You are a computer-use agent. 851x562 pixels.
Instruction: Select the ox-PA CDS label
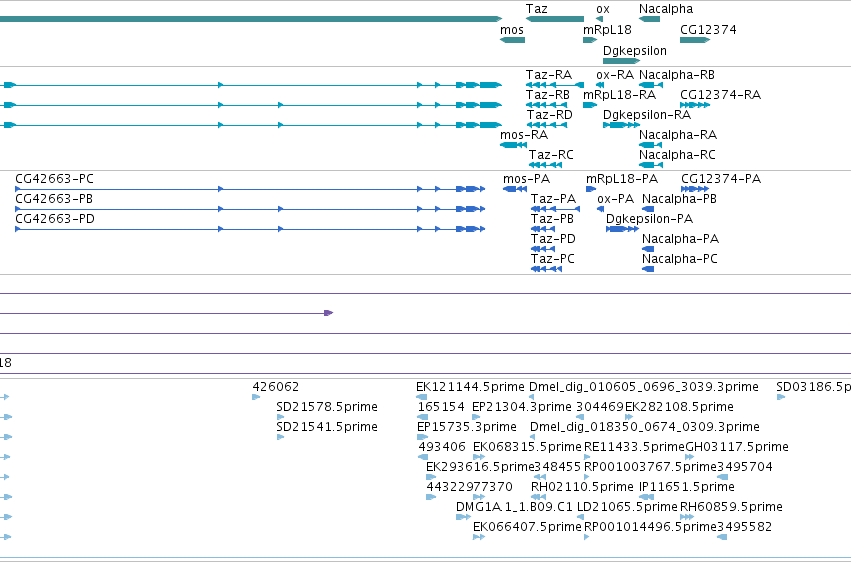tap(615, 199)
